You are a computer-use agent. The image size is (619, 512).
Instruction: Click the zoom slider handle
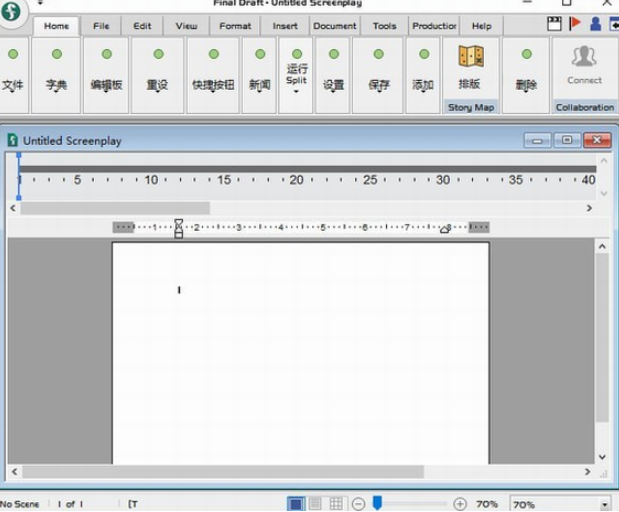[377, 503]
